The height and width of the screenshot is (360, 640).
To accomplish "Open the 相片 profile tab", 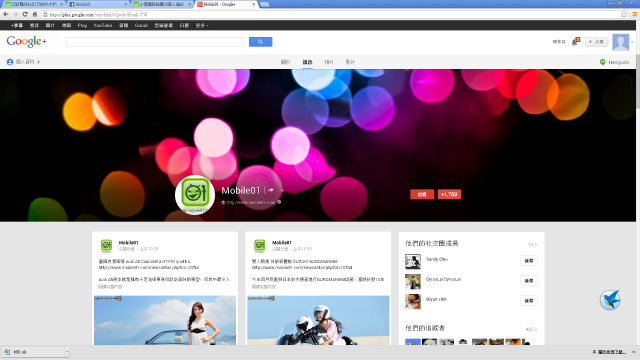I will click(329, 62).
